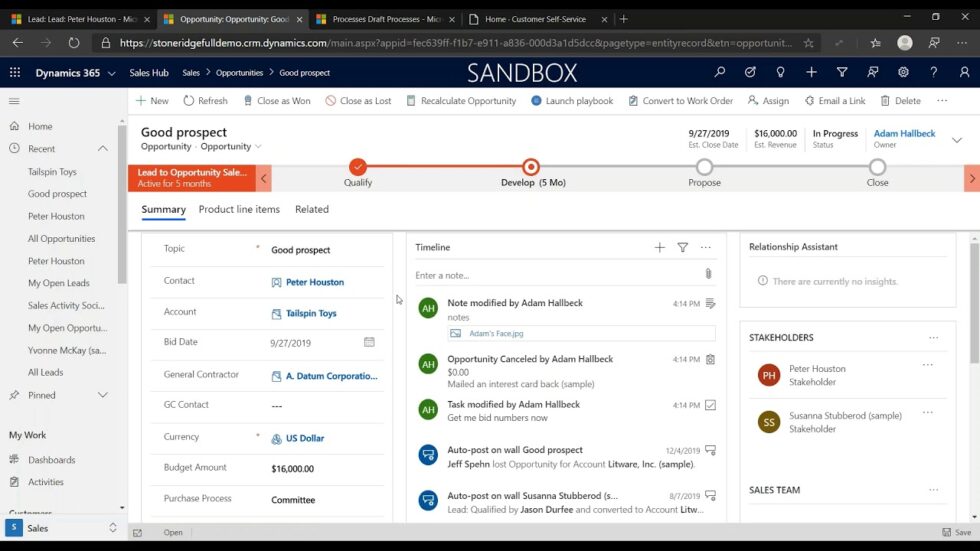980x551 pixels.
Task: Click Close as Won button
Action: pos(277,101)
